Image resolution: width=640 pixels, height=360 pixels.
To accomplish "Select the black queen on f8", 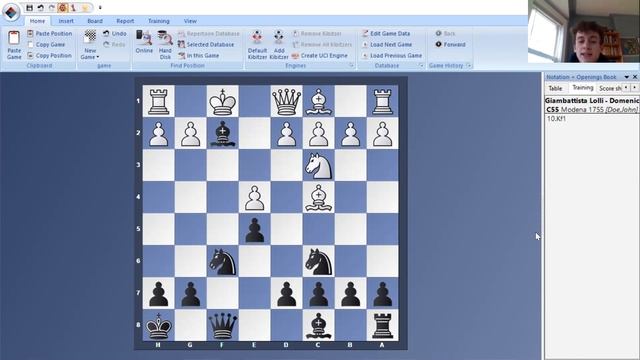I will tap(222, 325).
